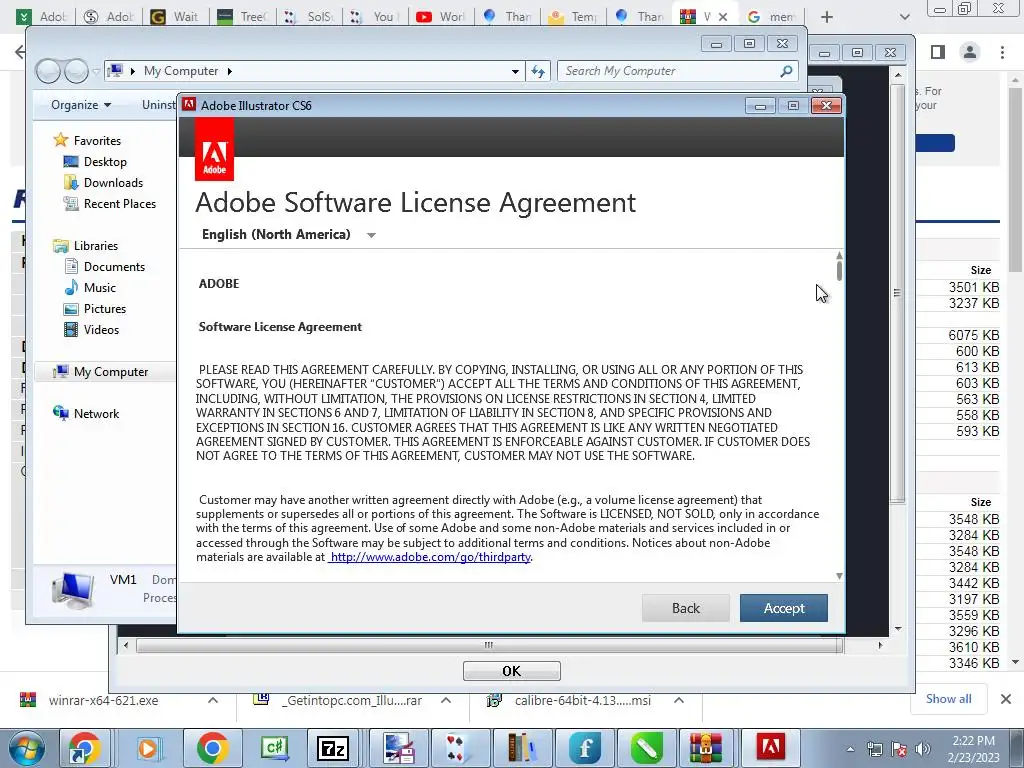
Task: Click the network tray icon
Action: tap(874, 749)
